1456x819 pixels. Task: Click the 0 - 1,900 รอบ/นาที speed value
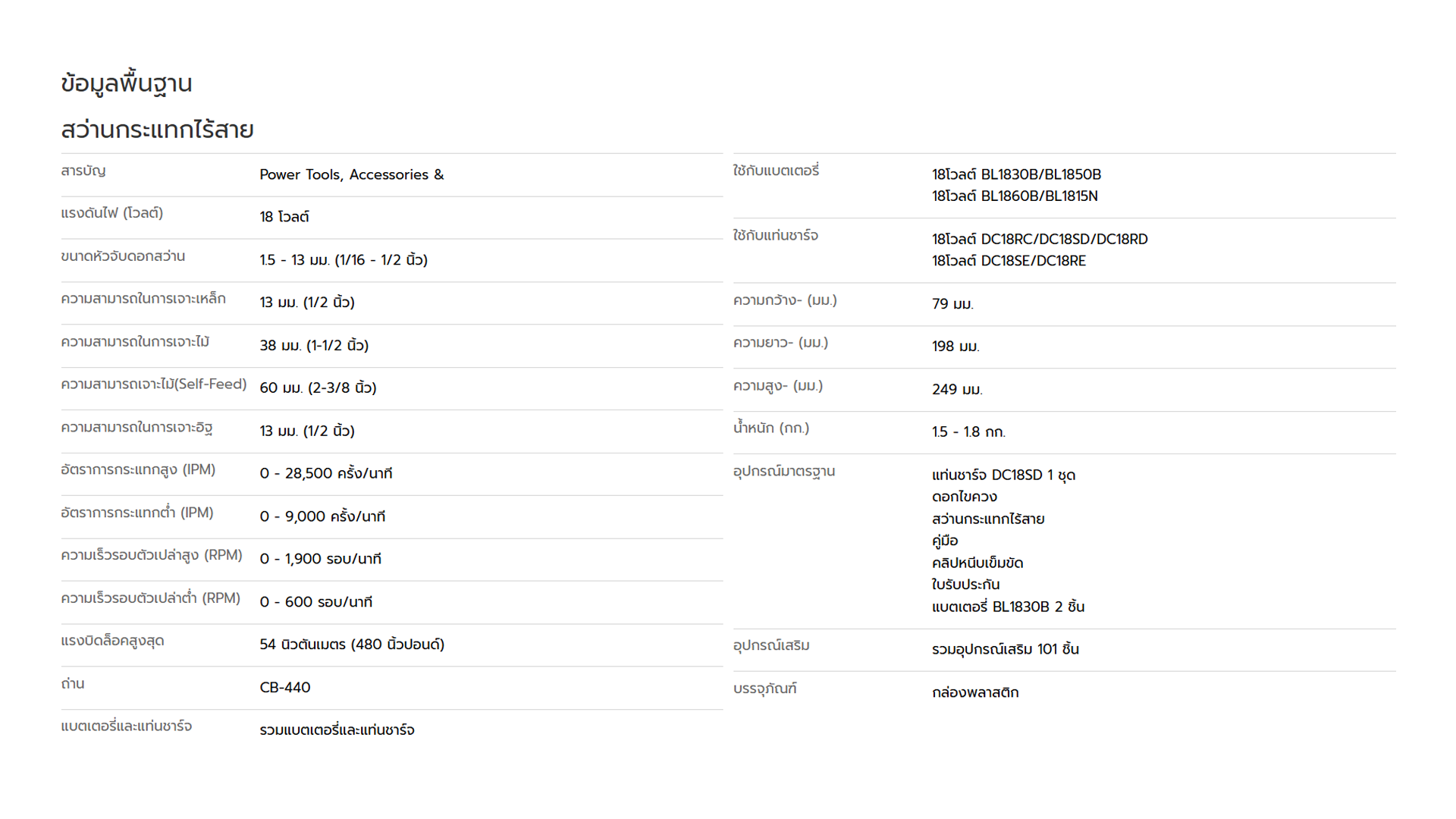point(320,559)
